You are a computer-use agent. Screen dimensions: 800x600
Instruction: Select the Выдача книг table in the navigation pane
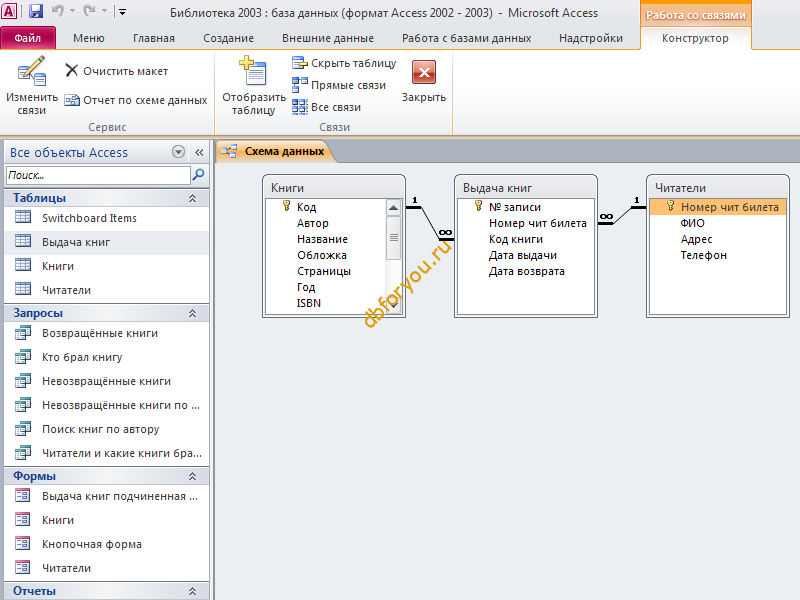107,242
